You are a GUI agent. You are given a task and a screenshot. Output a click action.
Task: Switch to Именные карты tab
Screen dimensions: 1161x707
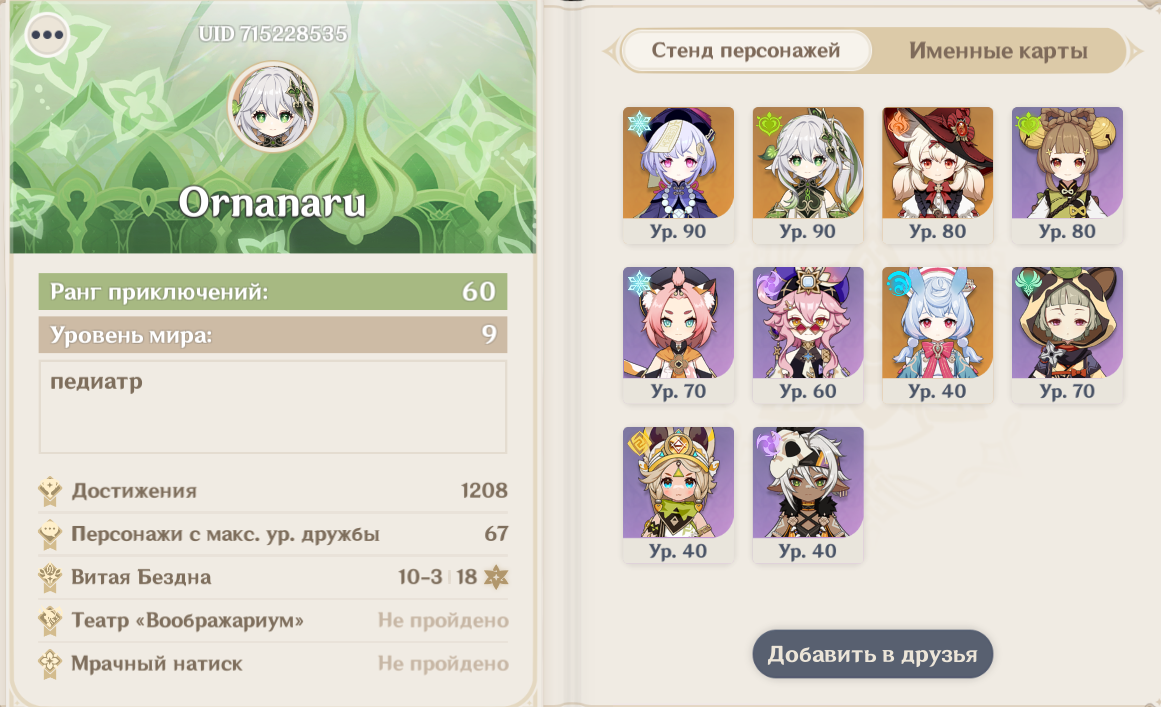coord(998,50)
